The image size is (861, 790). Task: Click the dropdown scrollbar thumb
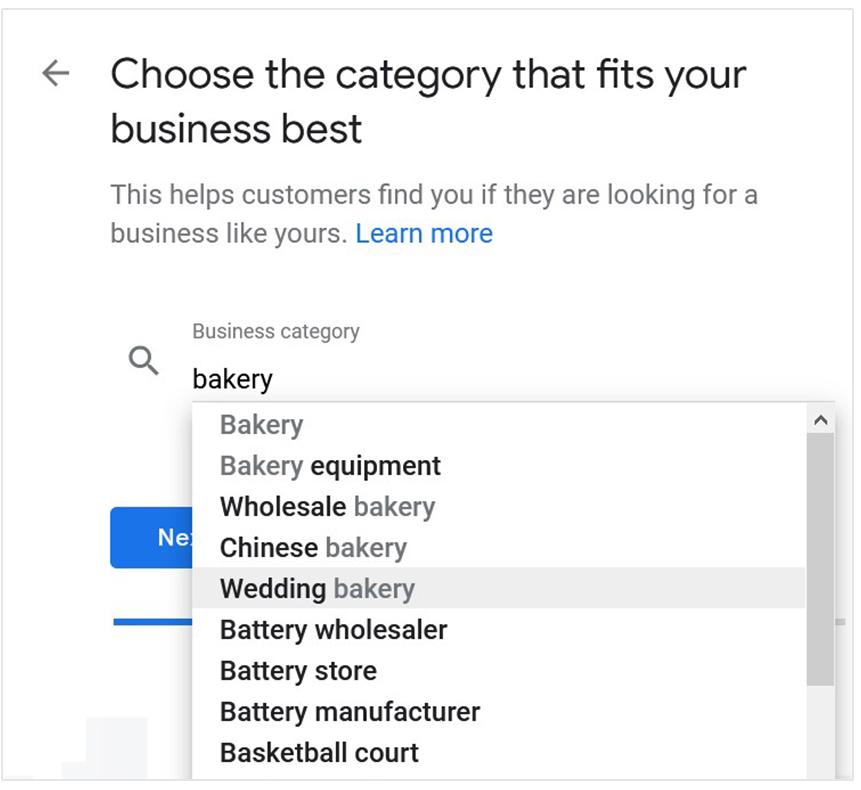pos(821,559)
